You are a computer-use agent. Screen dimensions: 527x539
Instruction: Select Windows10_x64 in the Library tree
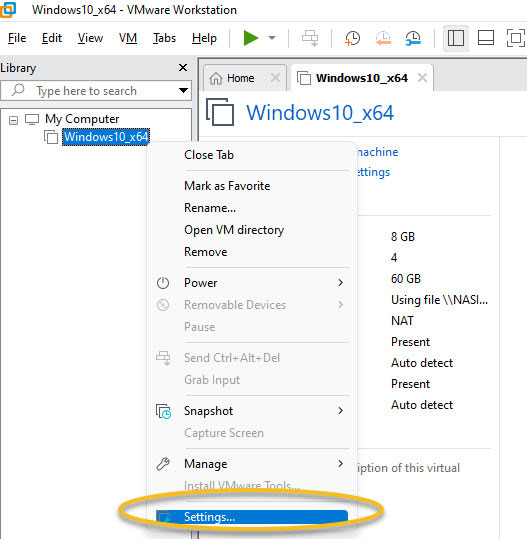tap(106, 137)
